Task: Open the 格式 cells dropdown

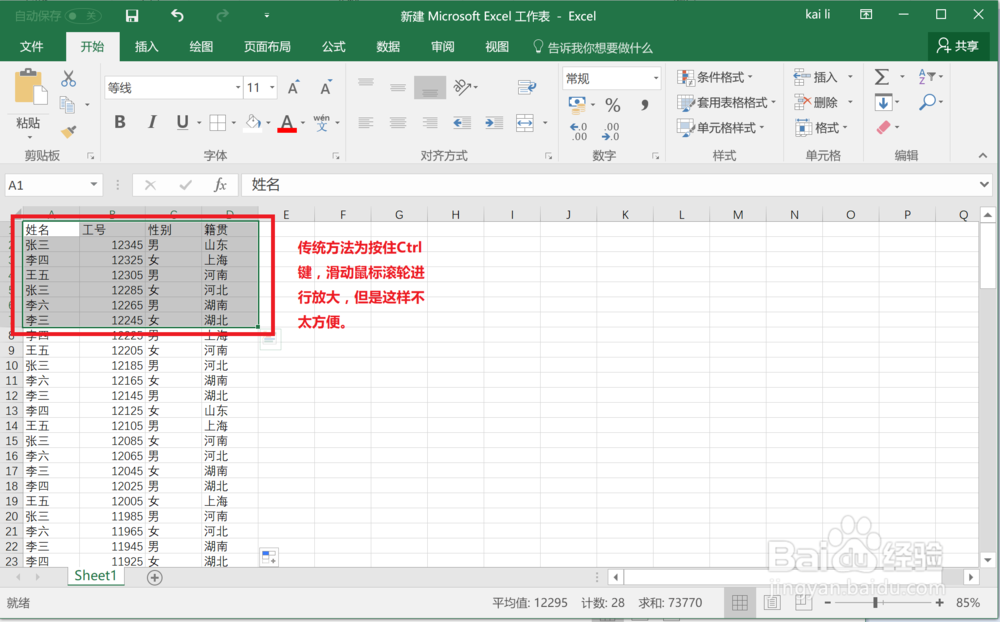Action: point(821,128)
